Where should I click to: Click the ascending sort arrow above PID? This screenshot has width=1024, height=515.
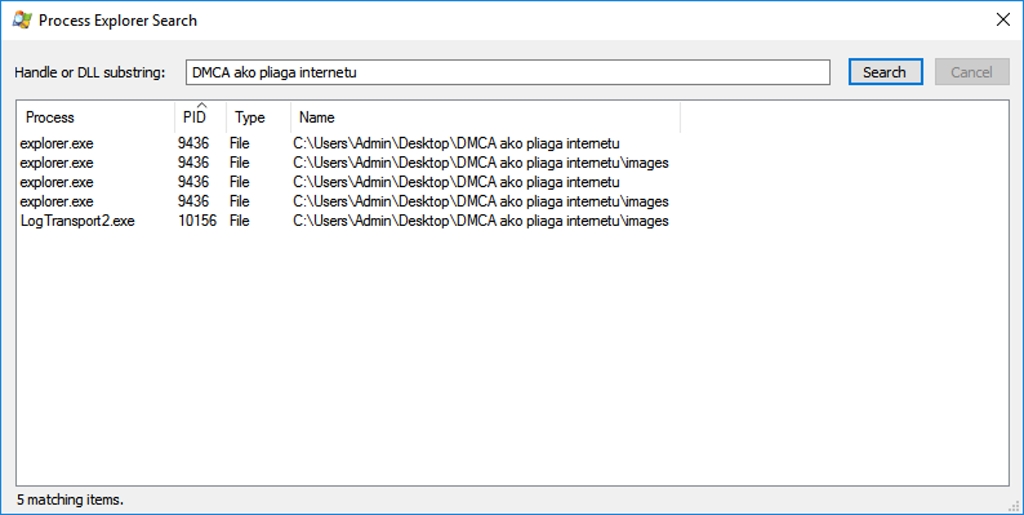pyautogui.click(x=201, y=104)
